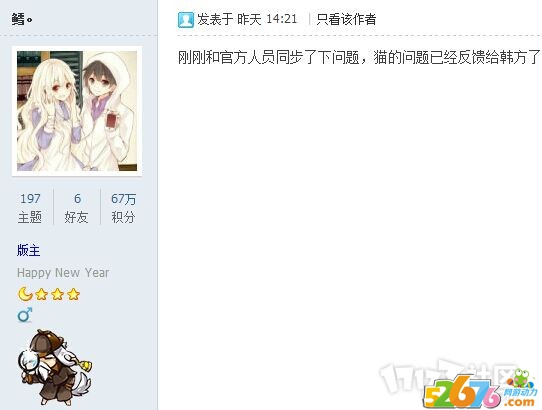542x410 pixels.
Task: Click the third star rank icon
Action: [73, 295]
